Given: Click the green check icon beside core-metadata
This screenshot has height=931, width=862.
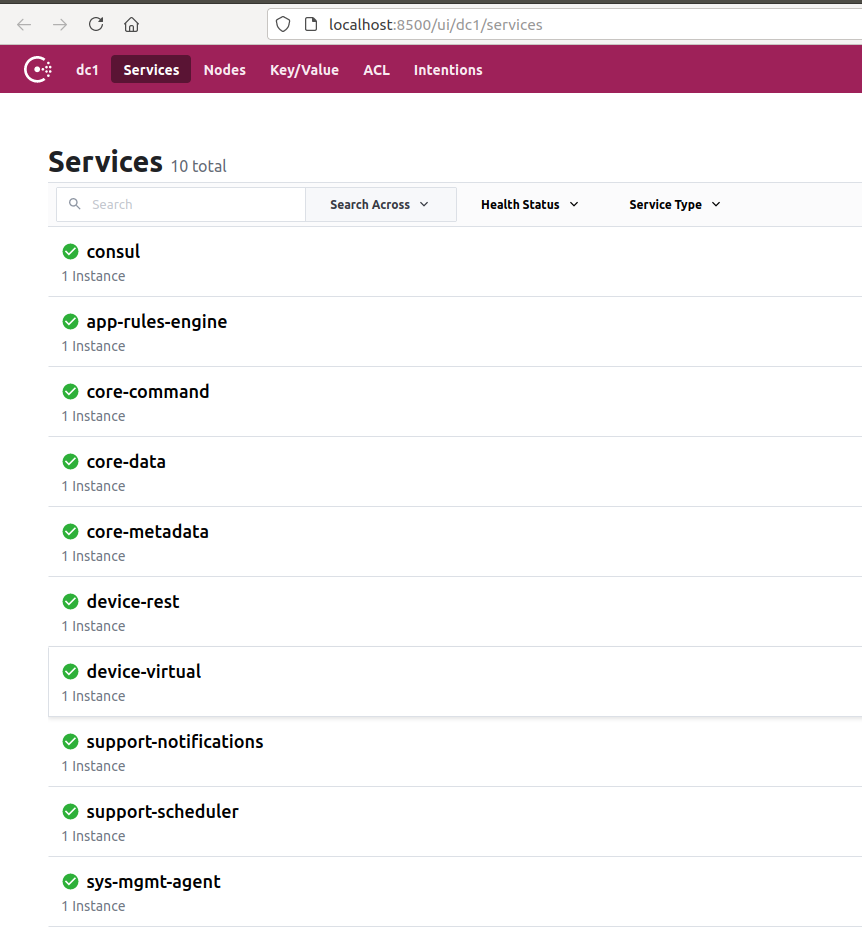Looking at the screenshot, I should coord(70,532).
